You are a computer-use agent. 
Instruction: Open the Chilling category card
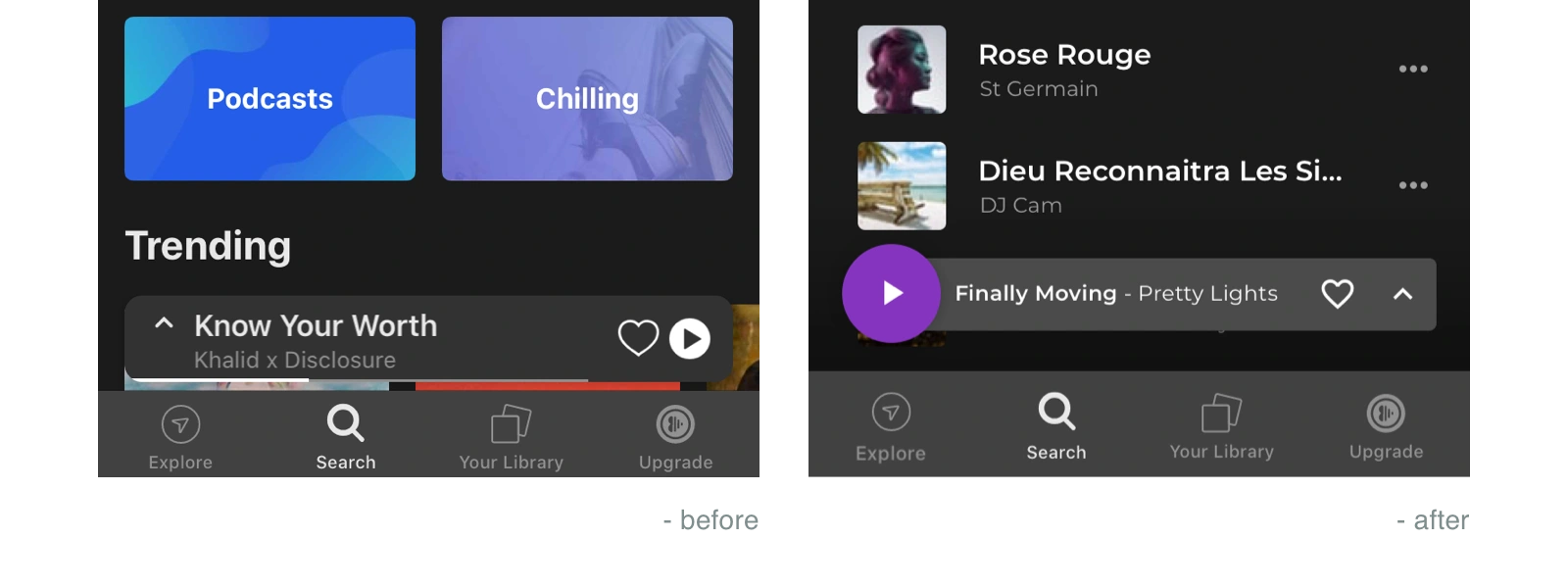pyautogui.click(x=587, y=98)
